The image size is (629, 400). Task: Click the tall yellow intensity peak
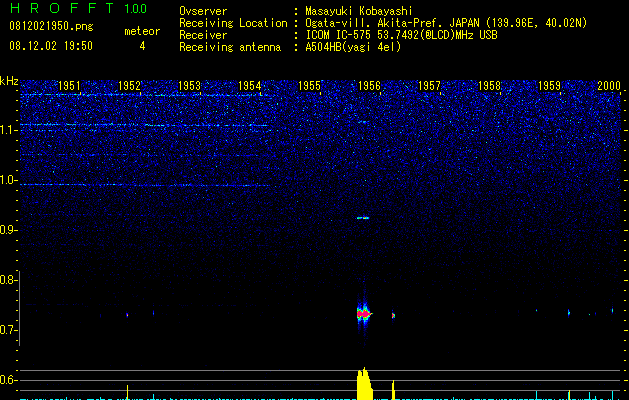click(364, 384)
